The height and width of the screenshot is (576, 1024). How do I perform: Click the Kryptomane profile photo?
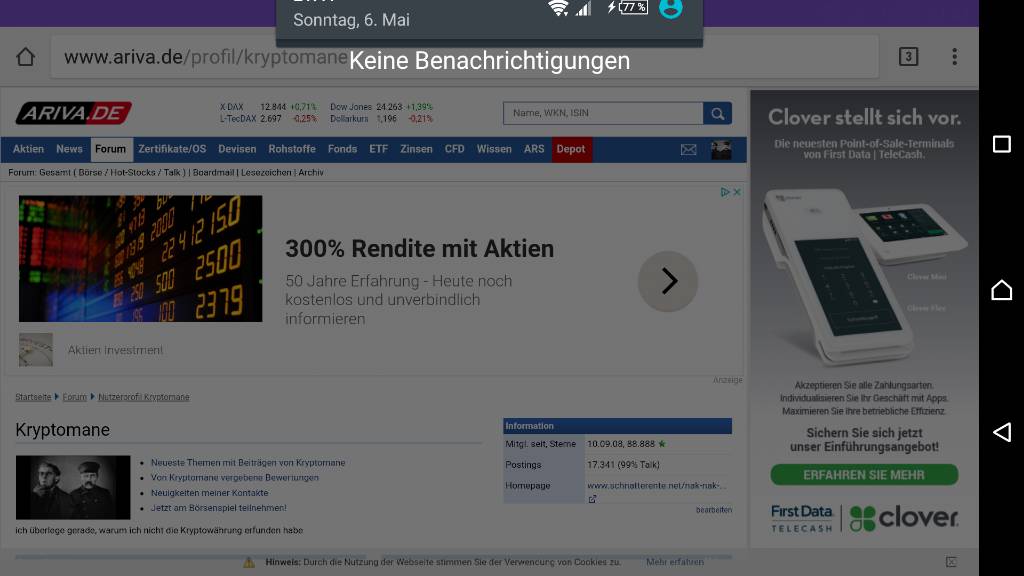(73, 487)
